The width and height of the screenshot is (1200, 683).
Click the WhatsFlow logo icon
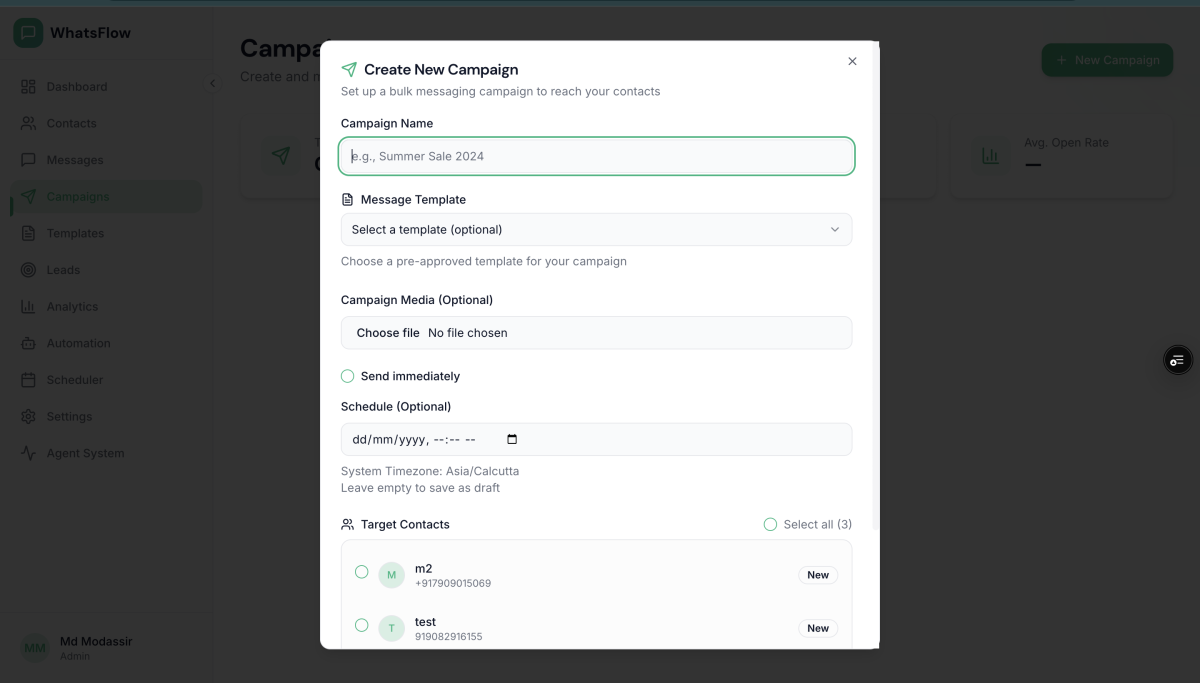[x=28, y=33]
